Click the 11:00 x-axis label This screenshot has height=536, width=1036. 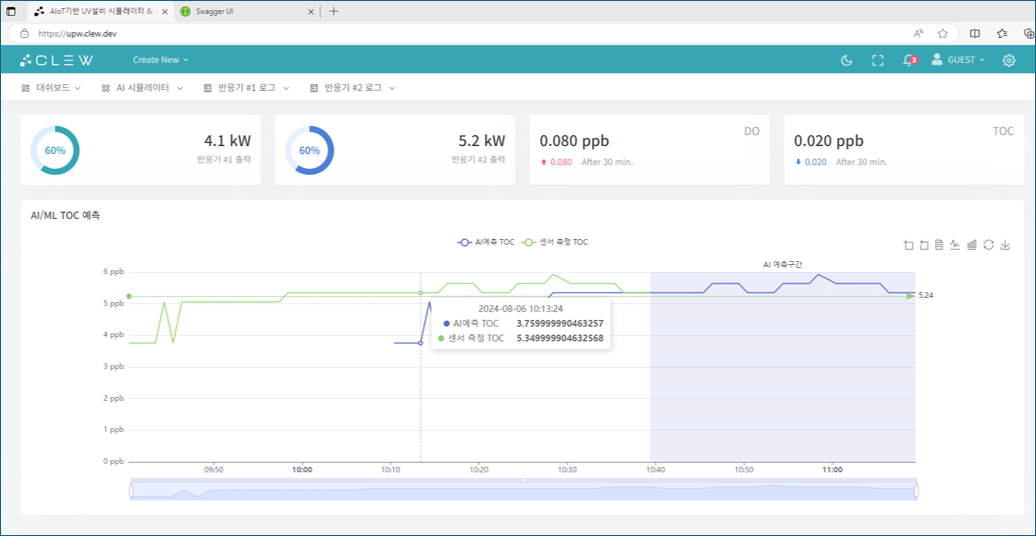point(832,470)
